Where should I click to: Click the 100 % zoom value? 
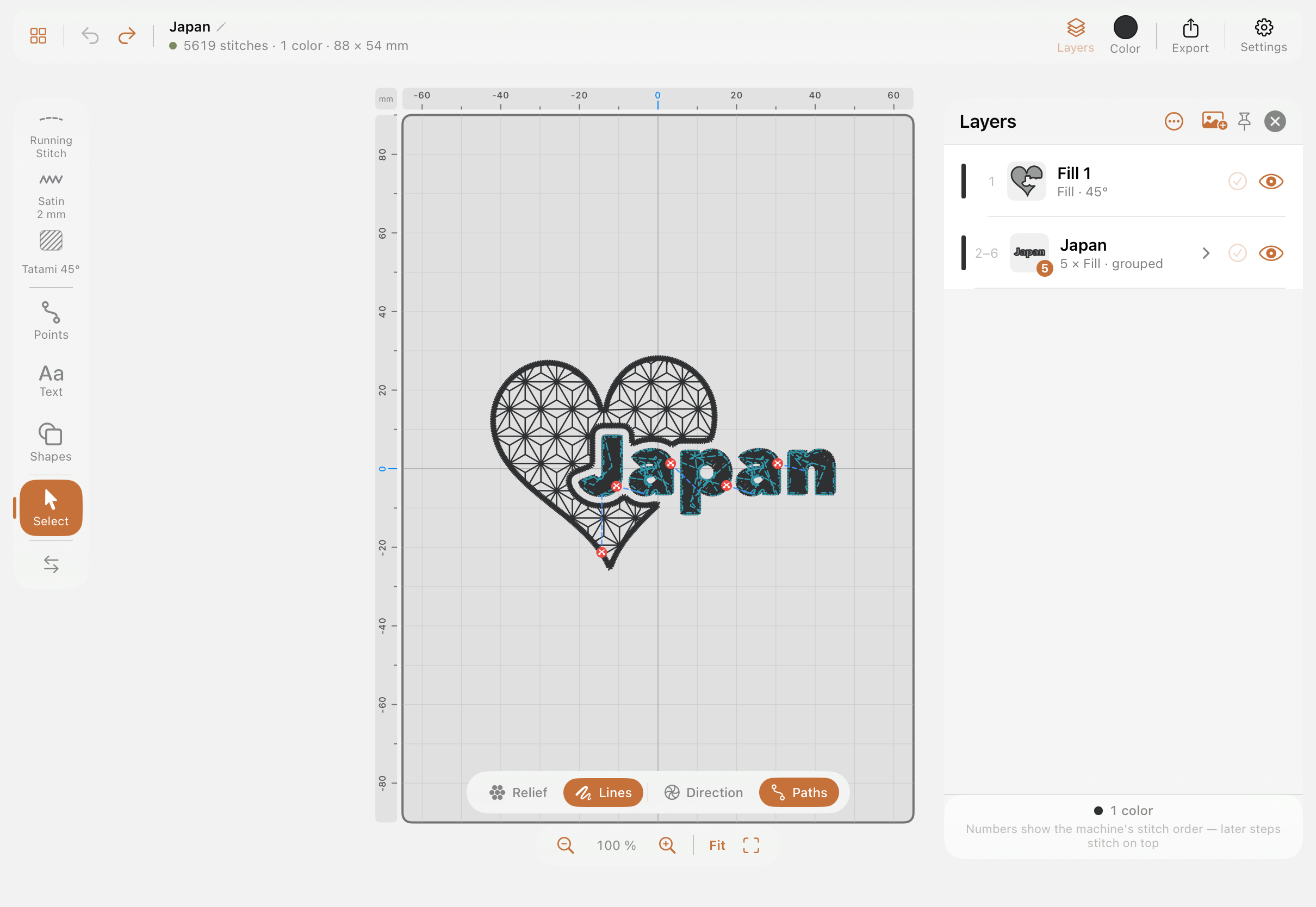(616, 845)
